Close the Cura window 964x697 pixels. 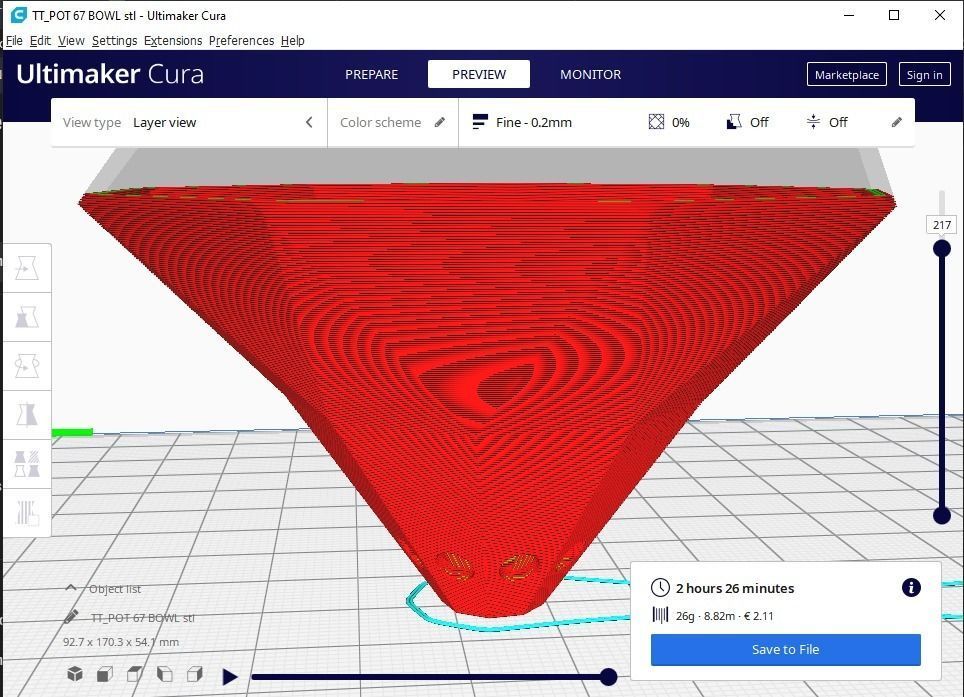[940, 15]
